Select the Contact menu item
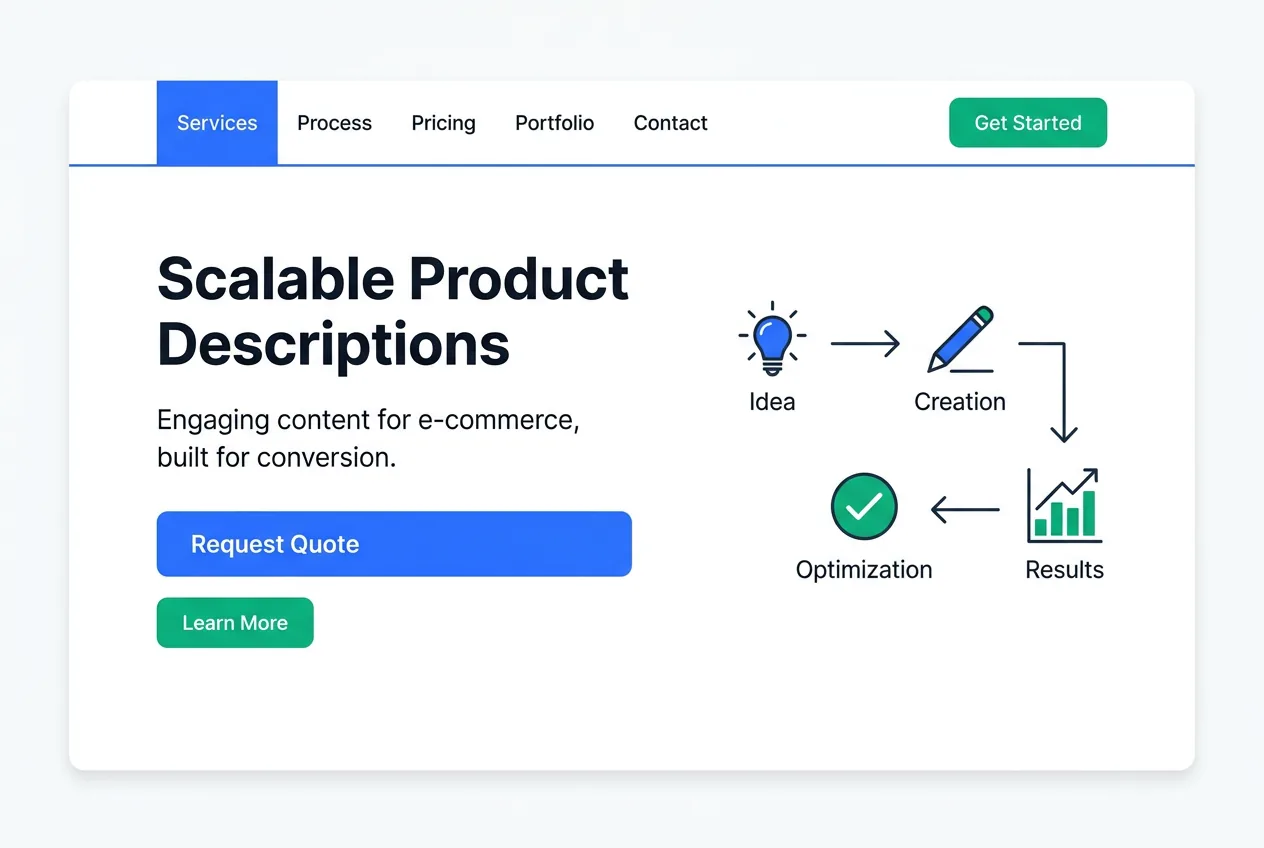This screenshot has width=1264, height=848. 670,122
